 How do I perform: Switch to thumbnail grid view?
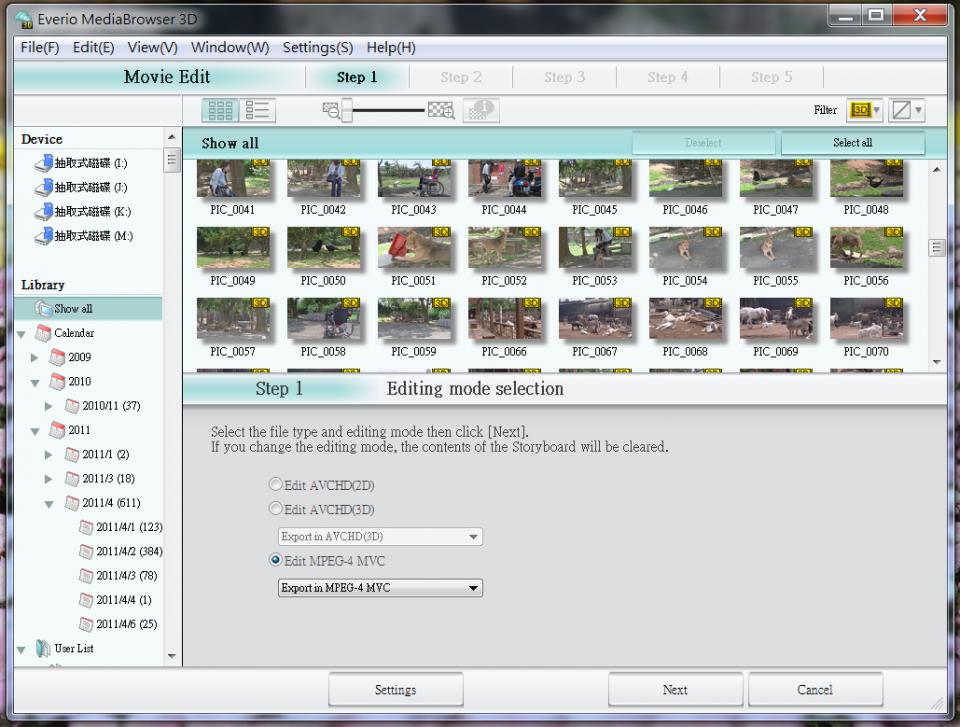tap(220, 111)
